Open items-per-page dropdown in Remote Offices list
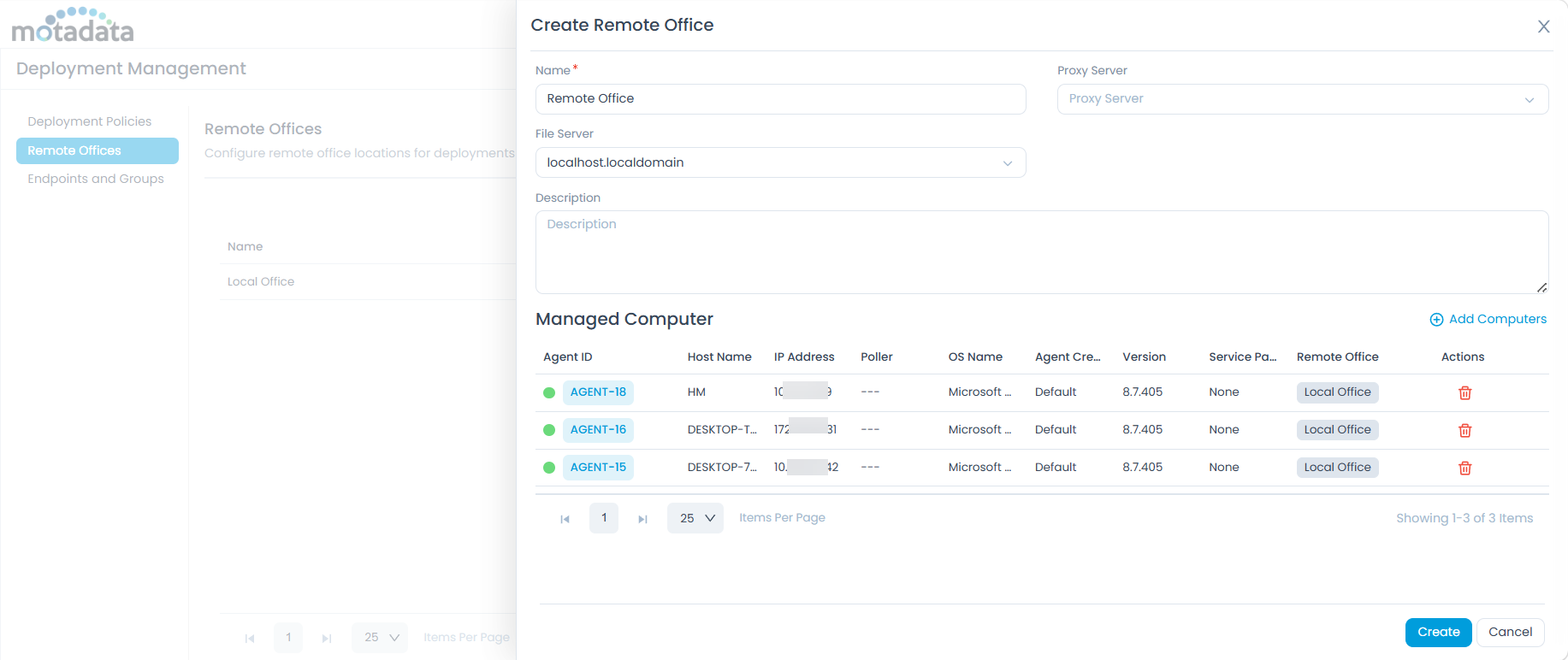1568x660 pixels. [380, 638]
